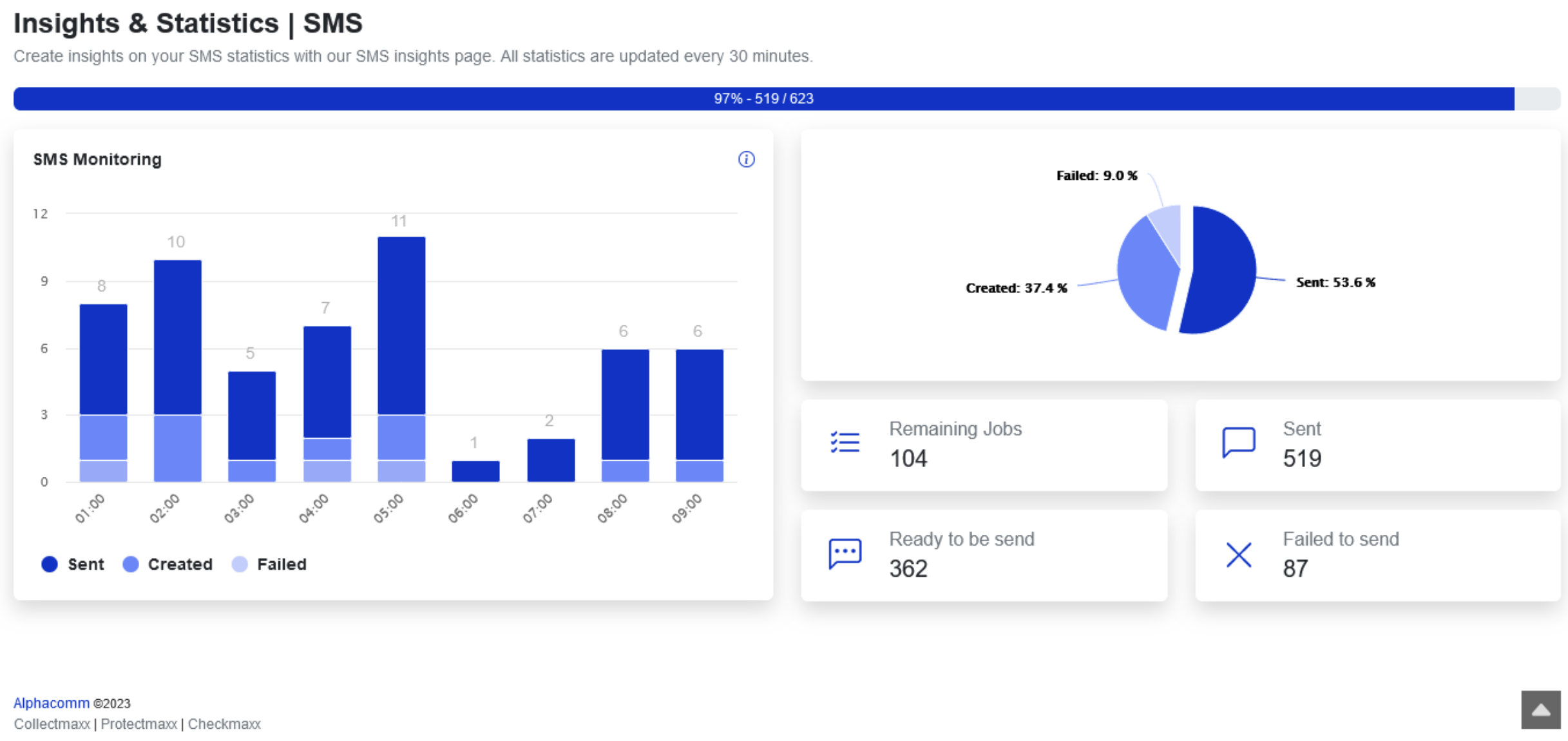Click the scroll-to-top arrow button

[1541, 710]
